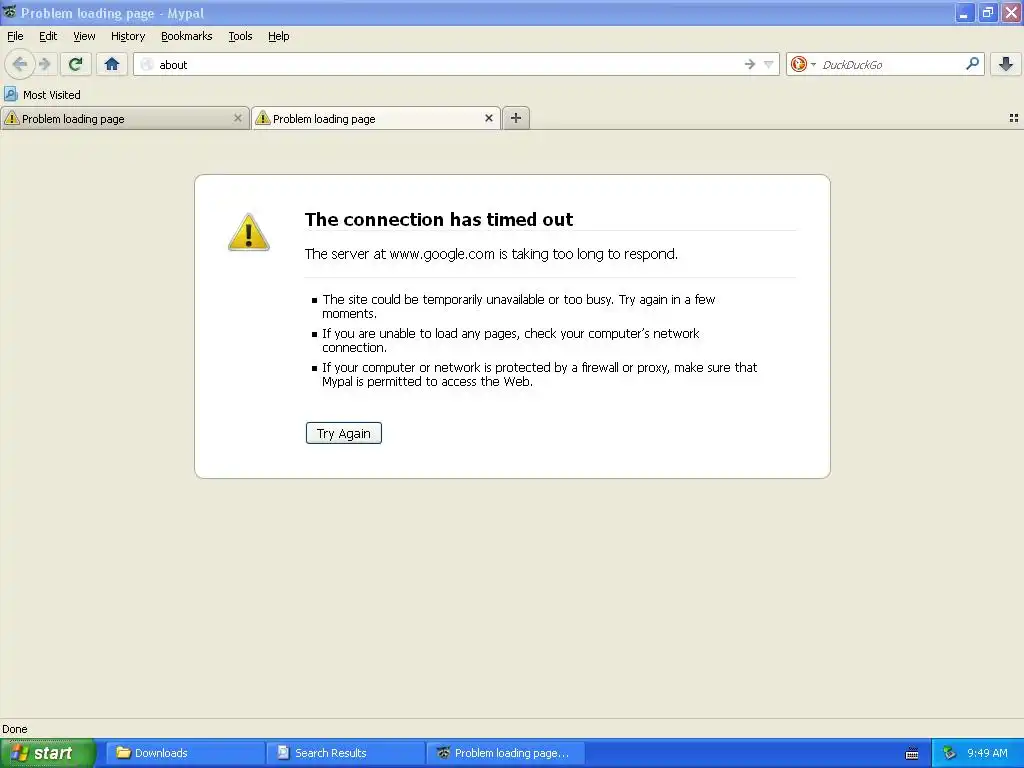Switch to Search Results taskbar window
This screenshot has height=768, width=1024.
(x=345, y=753)
